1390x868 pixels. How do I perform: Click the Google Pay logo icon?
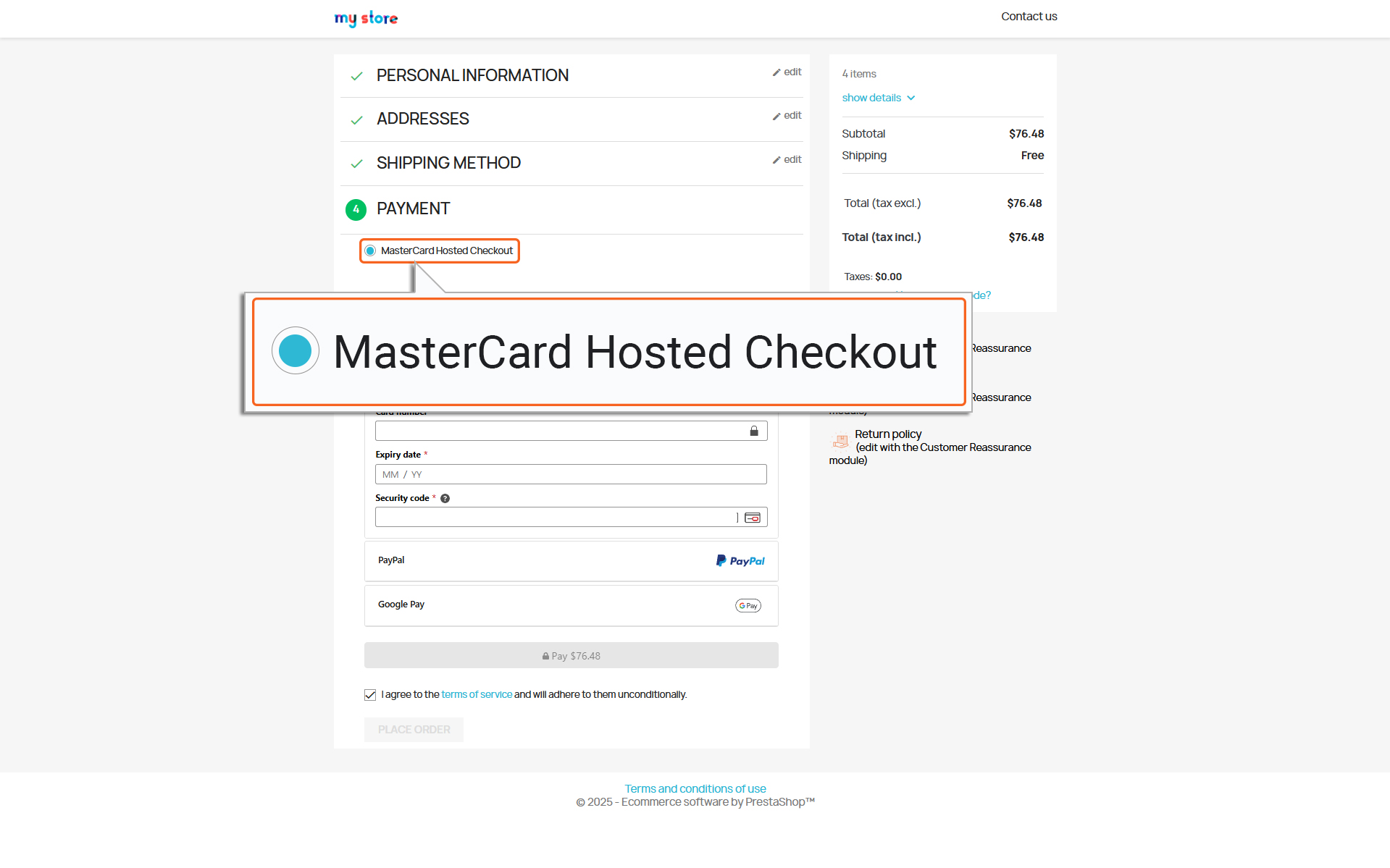(x=748, y=606)
